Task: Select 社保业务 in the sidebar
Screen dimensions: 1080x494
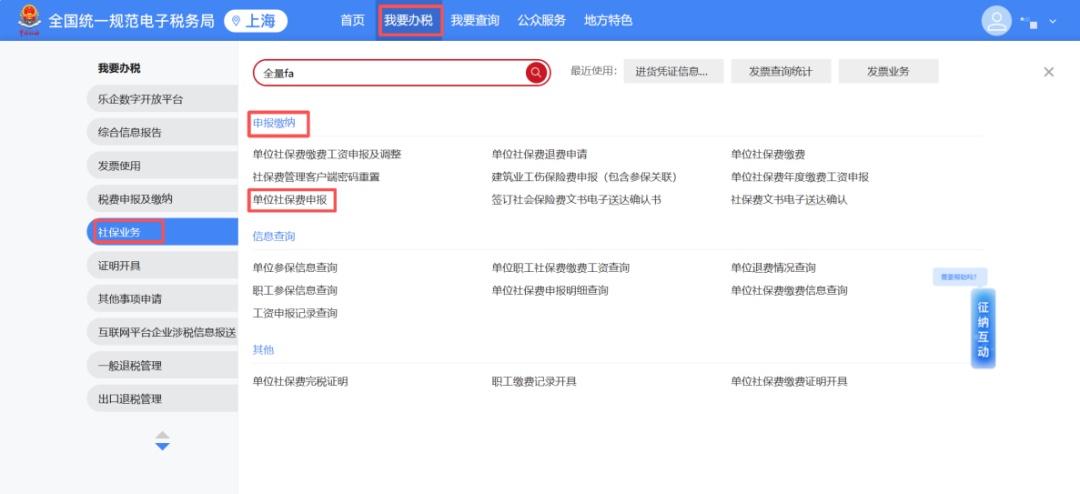Action: click(120, 232)
